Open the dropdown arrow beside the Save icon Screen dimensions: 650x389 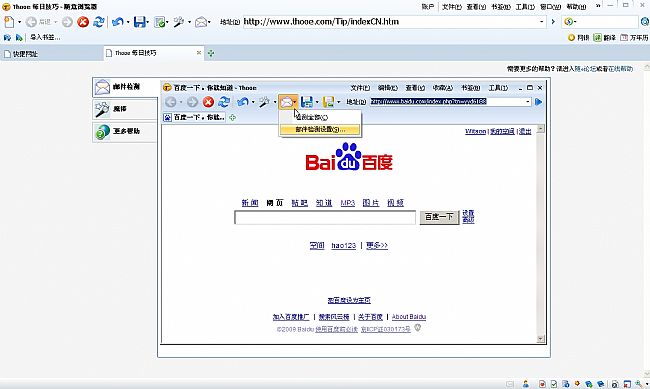pyautogui.click(x=148, y=22)
